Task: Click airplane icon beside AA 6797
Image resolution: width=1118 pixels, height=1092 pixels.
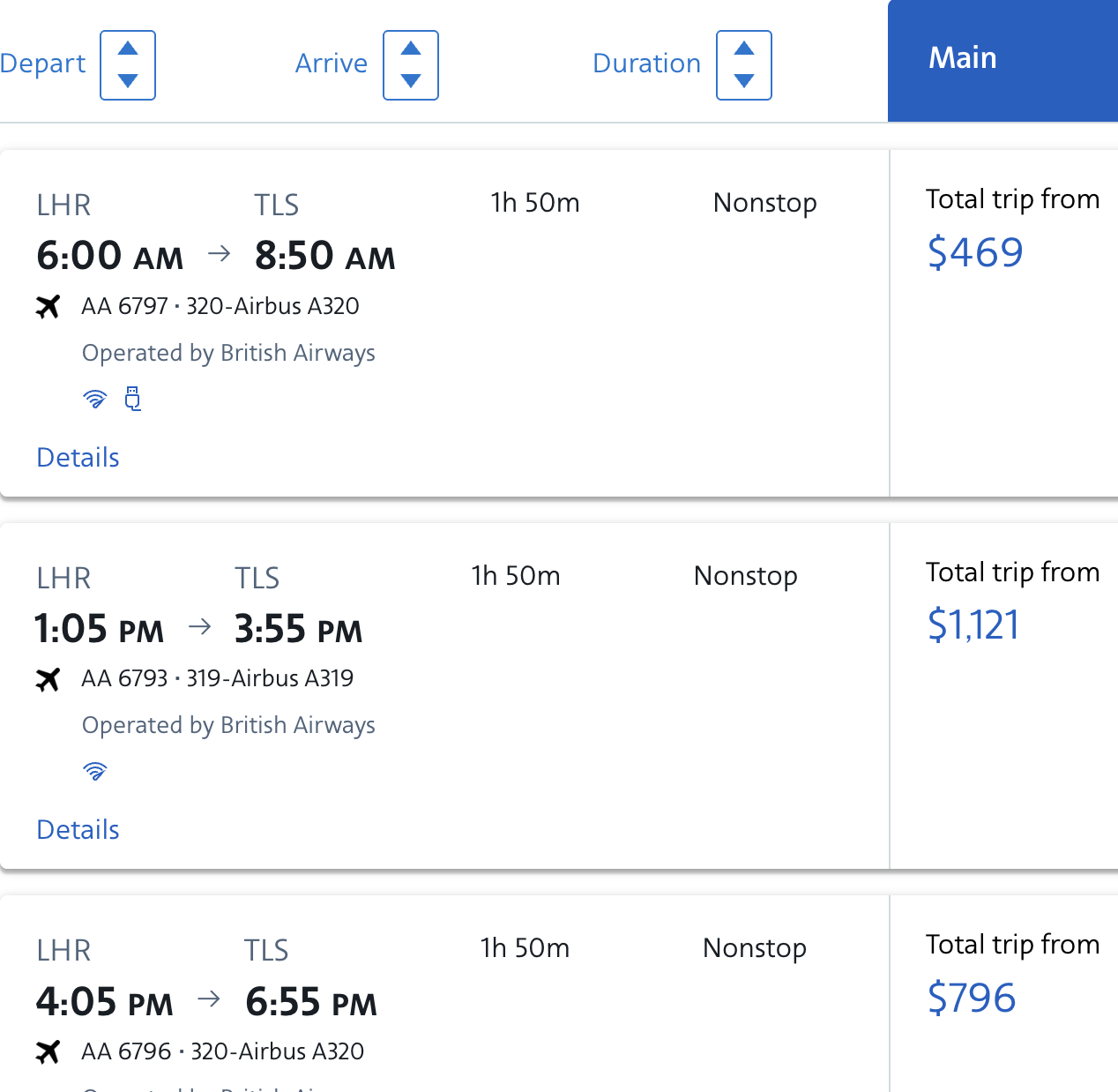Action: (x=48, y=307)
